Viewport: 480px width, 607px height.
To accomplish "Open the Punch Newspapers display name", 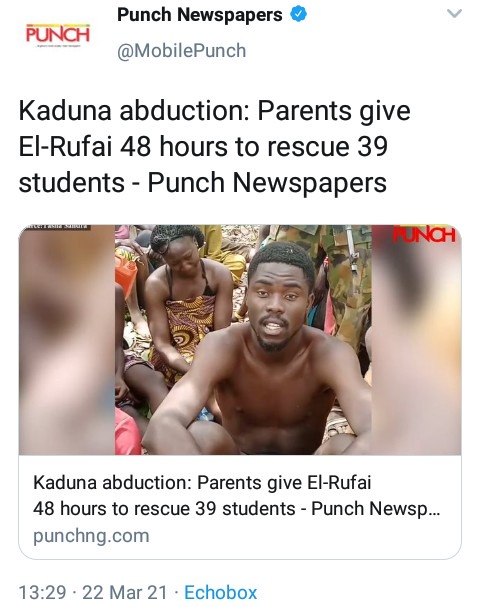I will point(200,15).
